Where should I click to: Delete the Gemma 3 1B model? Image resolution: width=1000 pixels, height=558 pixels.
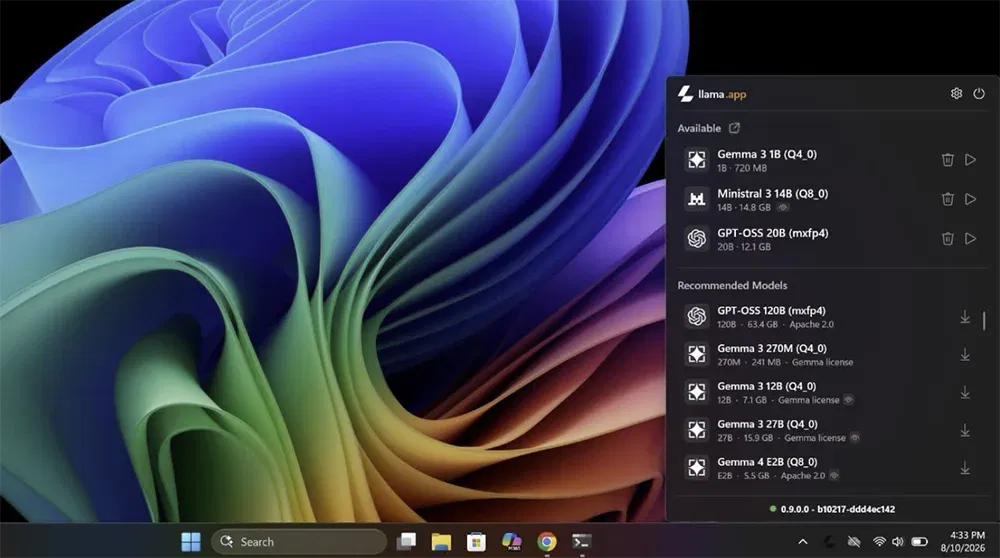[x=948, y=159]
